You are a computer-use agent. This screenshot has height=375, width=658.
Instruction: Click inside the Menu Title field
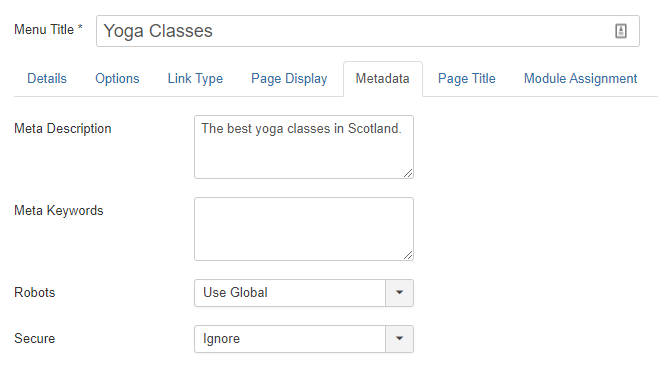tap(368, 31)
